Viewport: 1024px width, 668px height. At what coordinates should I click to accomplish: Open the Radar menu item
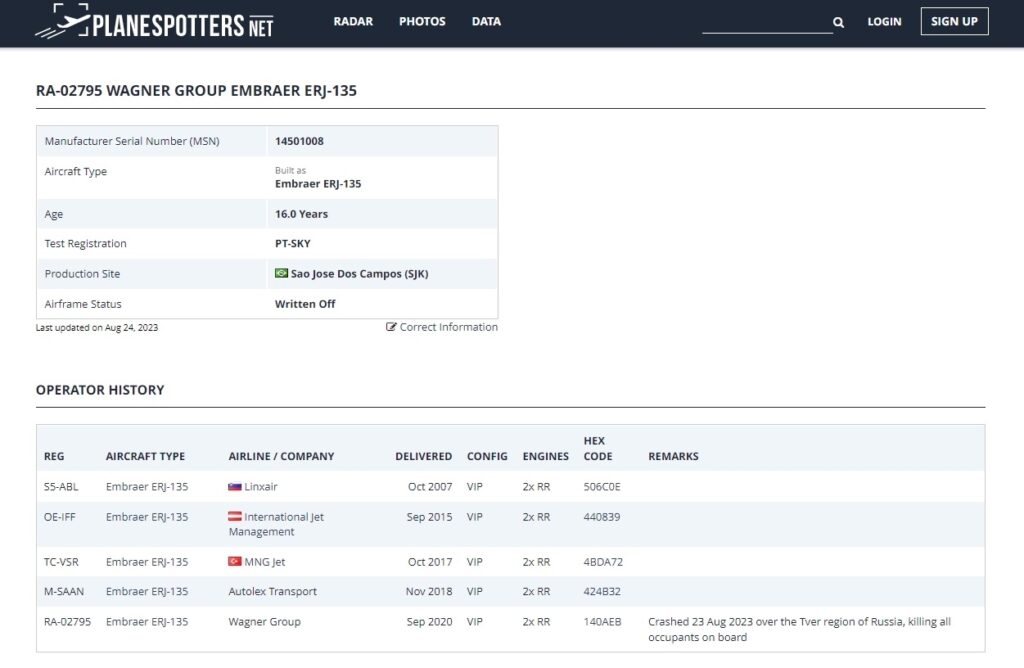(x=353, y=21)
